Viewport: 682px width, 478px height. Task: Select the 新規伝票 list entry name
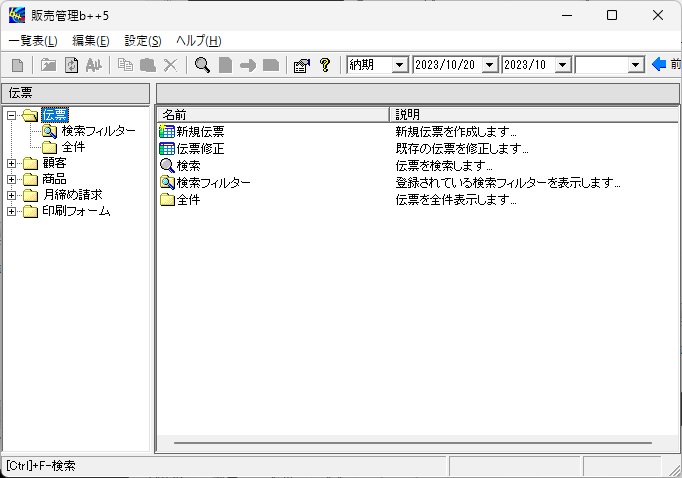coord(200,131)
